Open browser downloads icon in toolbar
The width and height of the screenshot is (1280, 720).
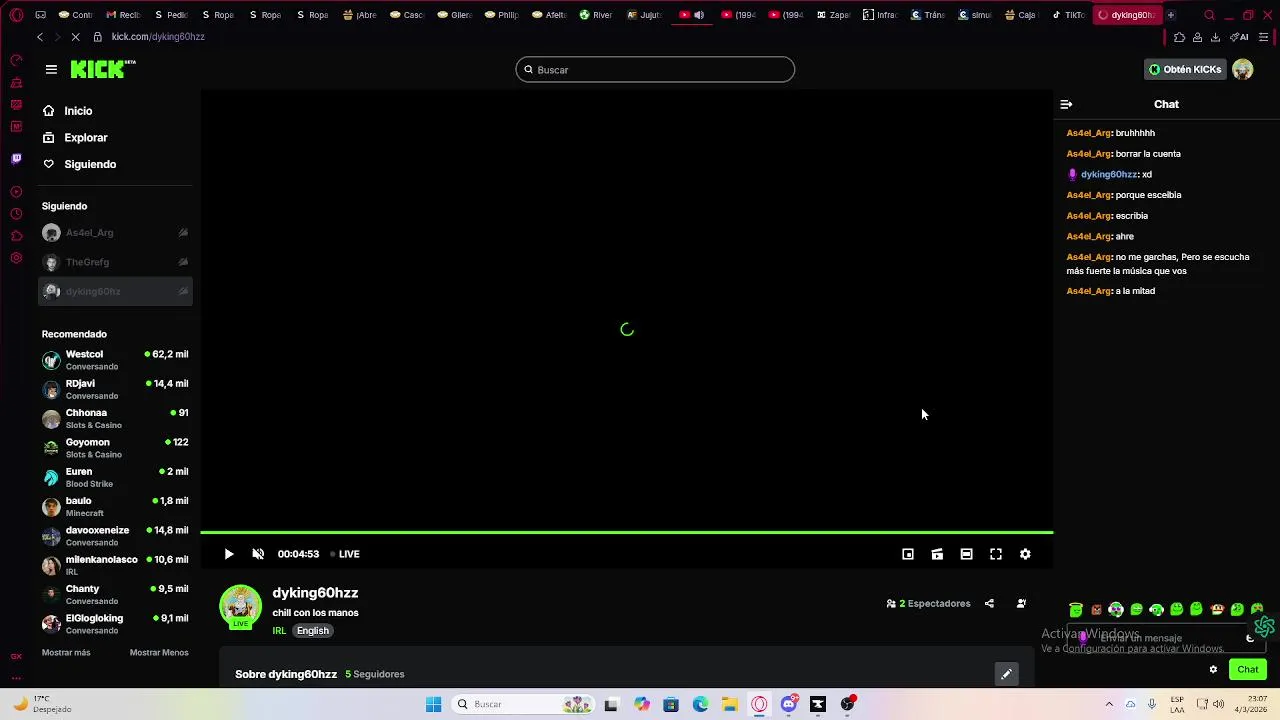click(1215, 37)
